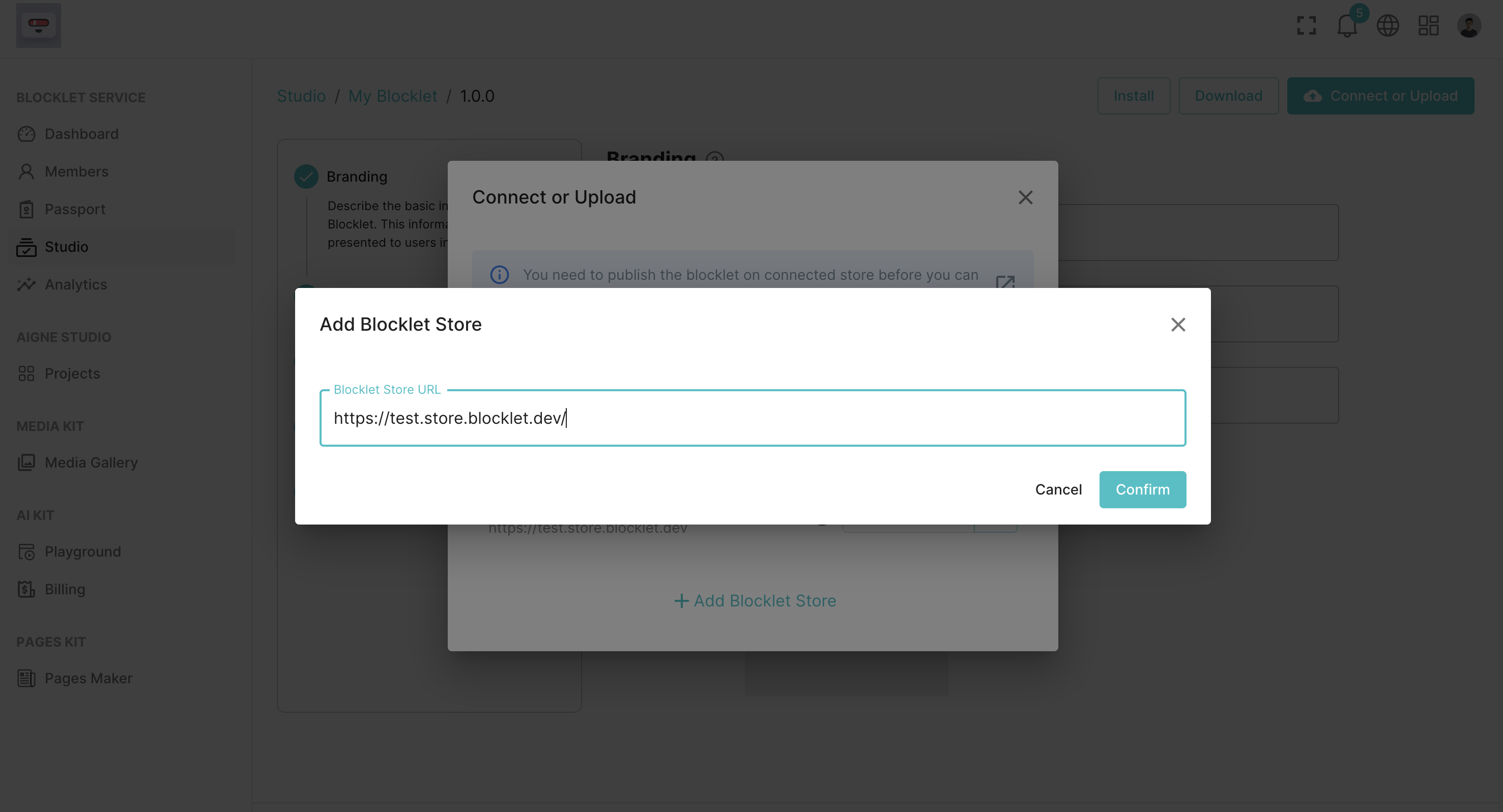The width and height of the screenshot is (1503, 812).
Task: Click the Blocklet Store URL field
Action: [x=753, y=418]
